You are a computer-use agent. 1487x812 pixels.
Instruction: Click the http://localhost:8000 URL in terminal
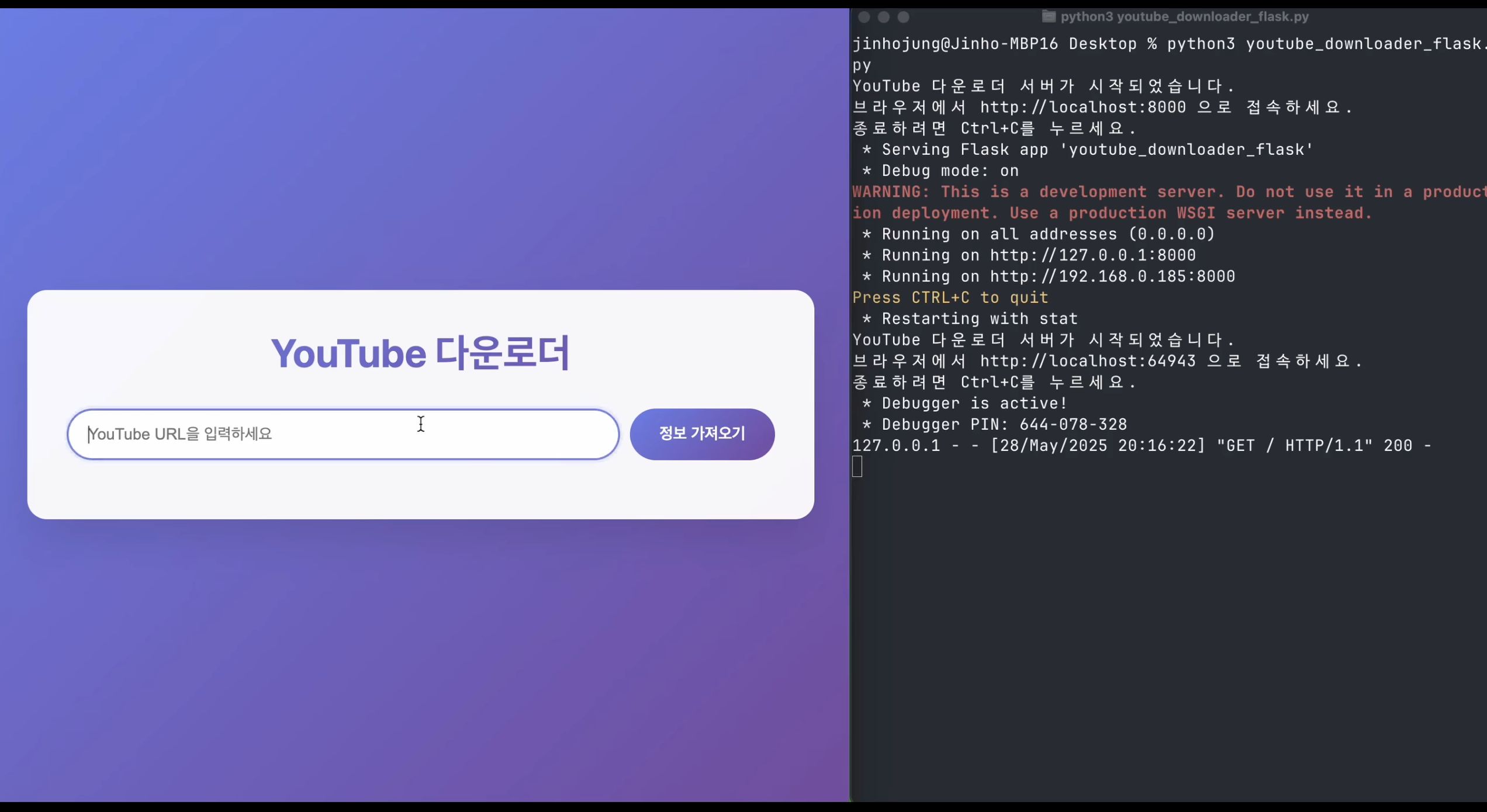coord(1083,107)
